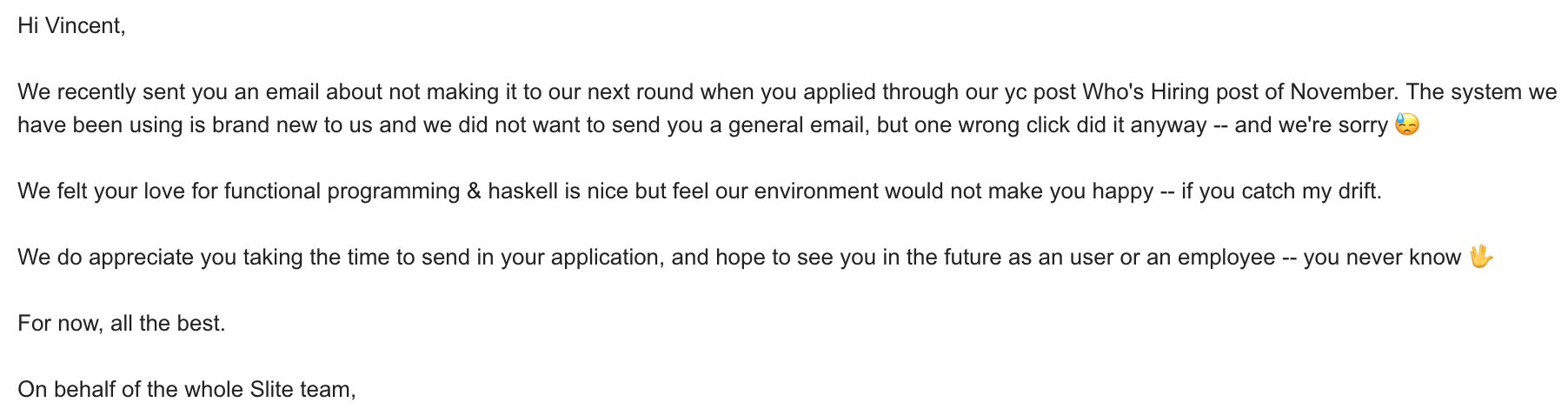The height and width of the screenshot is (409, 1568).
Task: Click the sad sweating face emoji
Action: coord(1406,125)
